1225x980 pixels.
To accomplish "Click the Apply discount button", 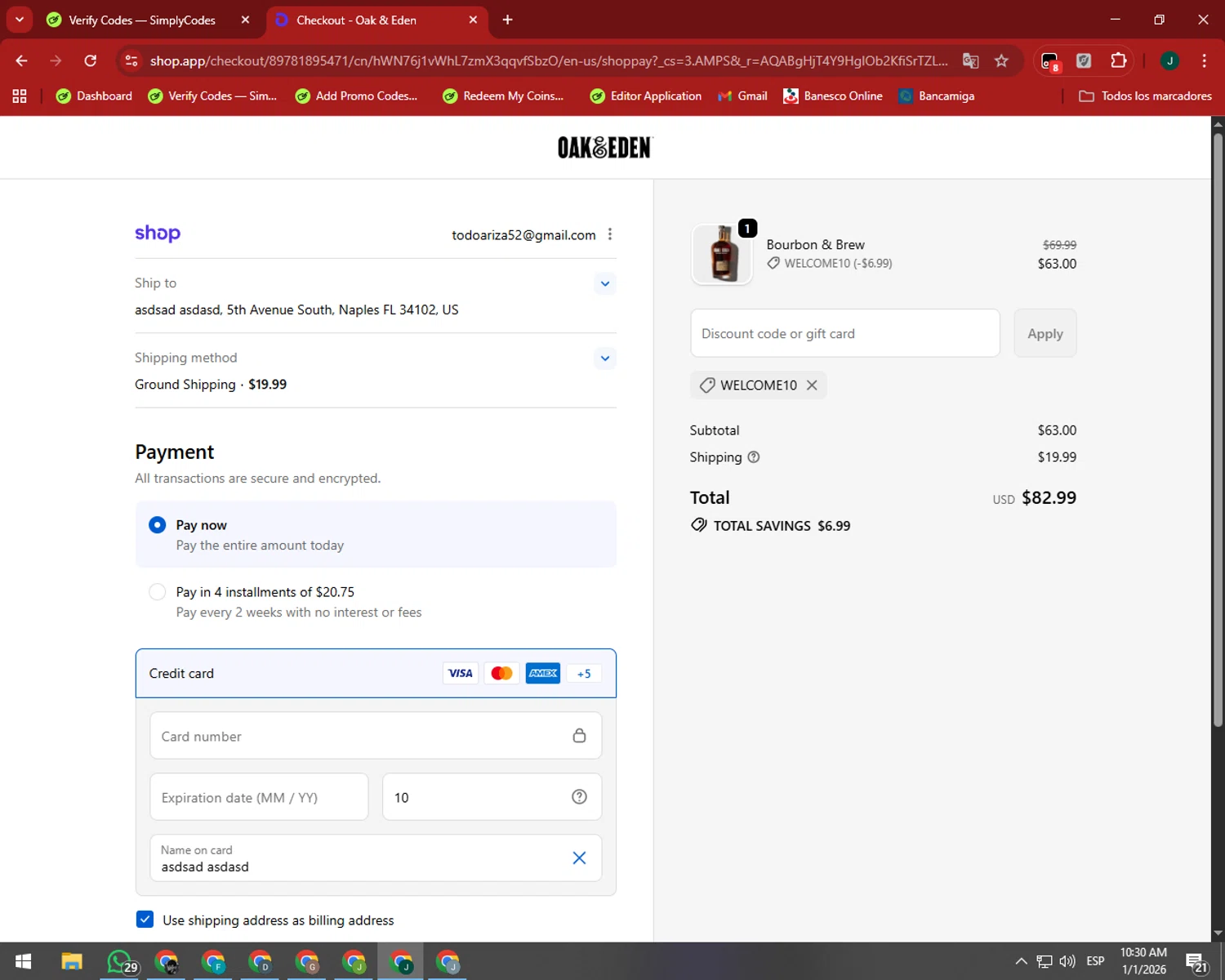I will coord(1045,333).
